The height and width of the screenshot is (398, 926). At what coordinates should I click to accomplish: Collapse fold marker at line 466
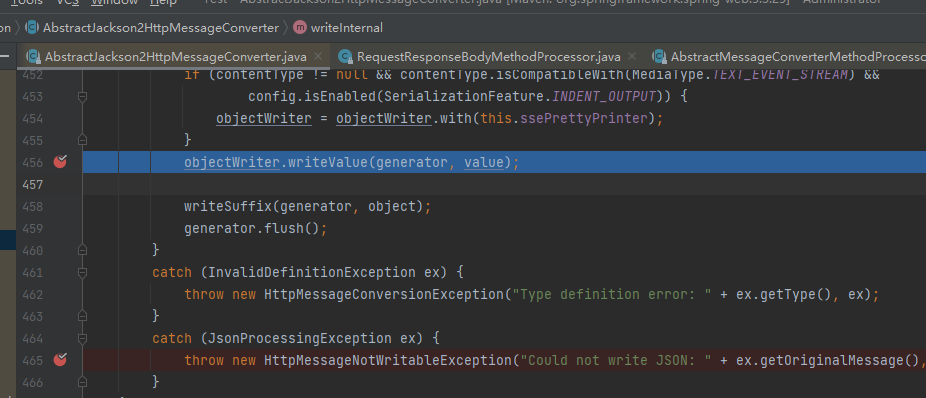pos(83,382)
